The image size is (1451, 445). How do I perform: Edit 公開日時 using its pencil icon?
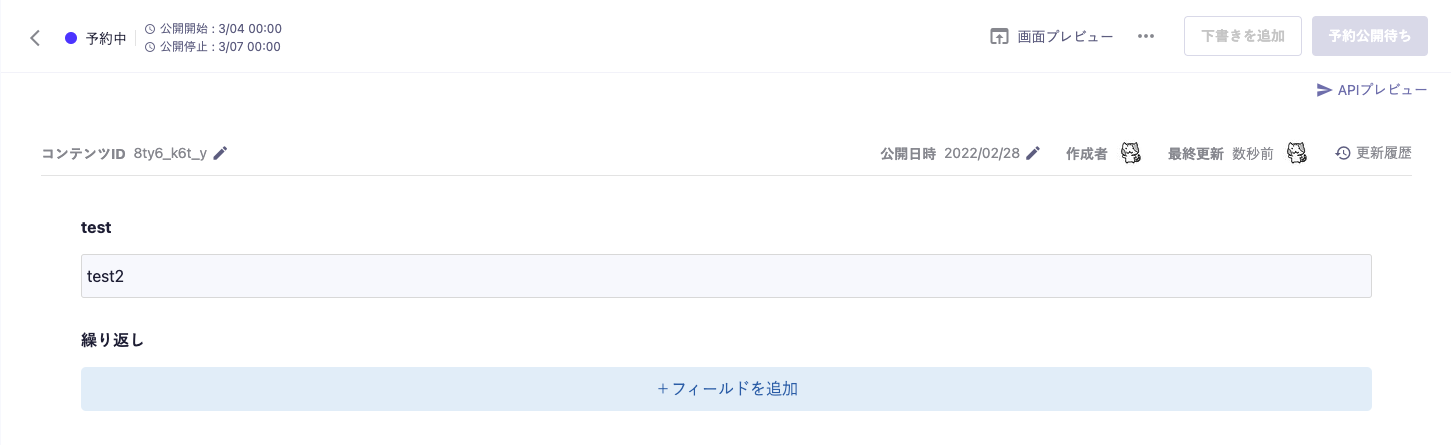point(1033,153)
